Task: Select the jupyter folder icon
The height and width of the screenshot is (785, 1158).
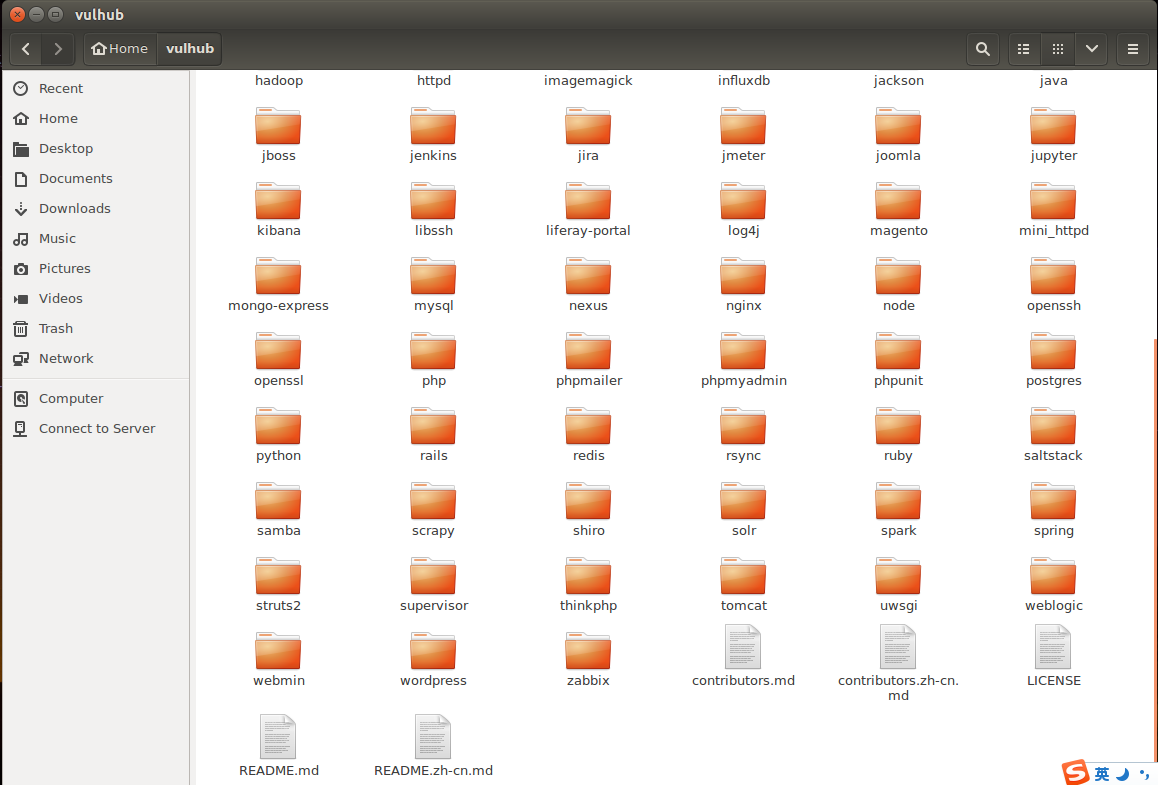Action: (x=1053, y=126)
